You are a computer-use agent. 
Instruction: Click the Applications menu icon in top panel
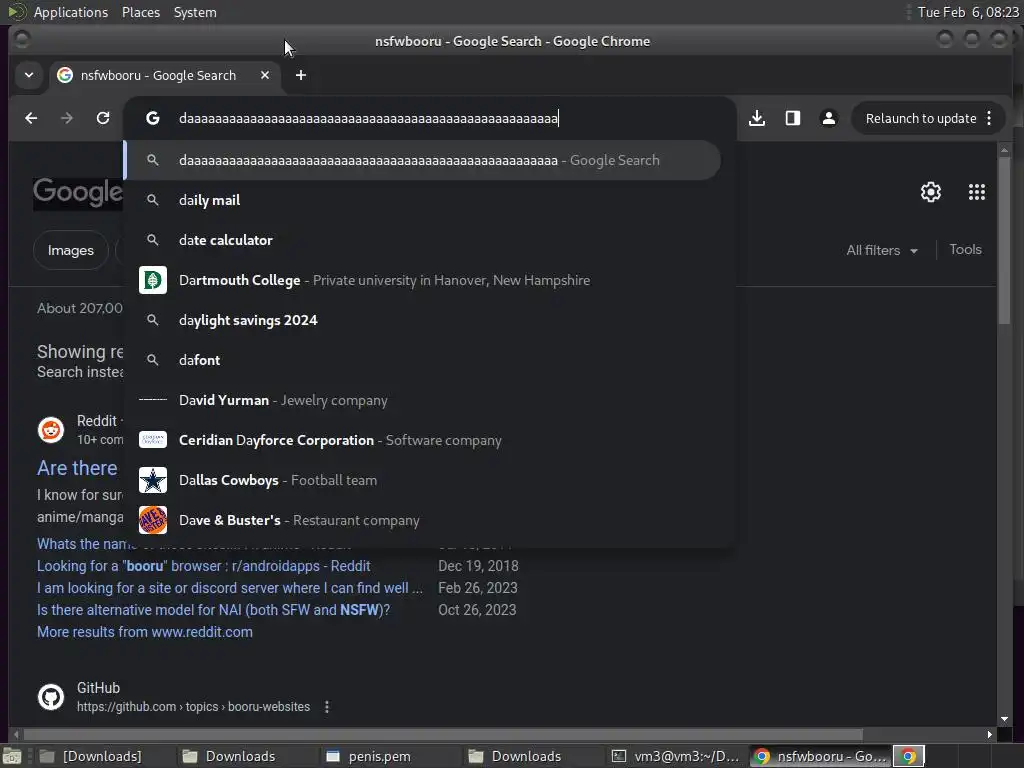(x=17, y=12)
